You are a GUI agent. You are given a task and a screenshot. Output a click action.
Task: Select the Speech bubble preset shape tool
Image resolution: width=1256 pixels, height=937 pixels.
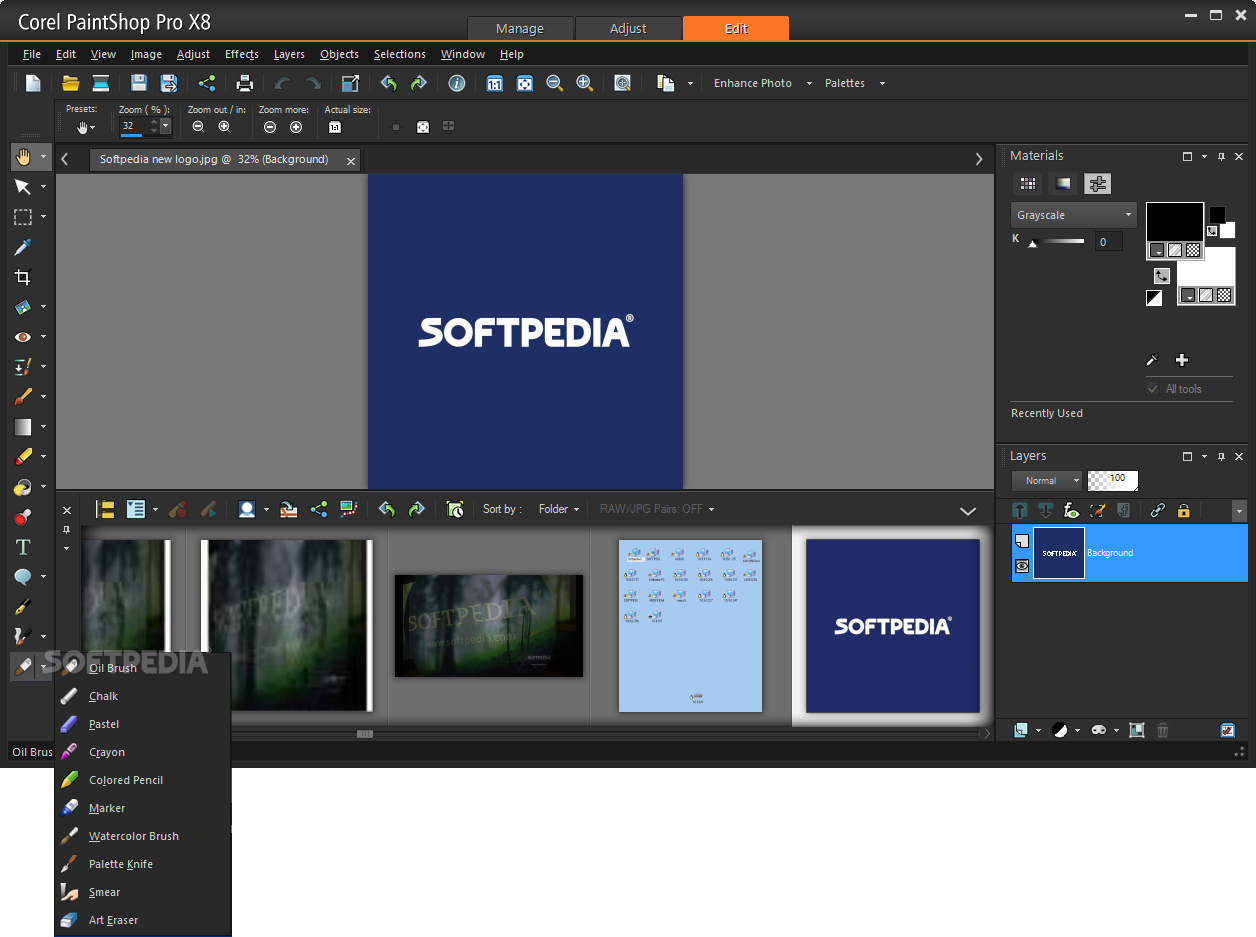click(x=23, y=577)
